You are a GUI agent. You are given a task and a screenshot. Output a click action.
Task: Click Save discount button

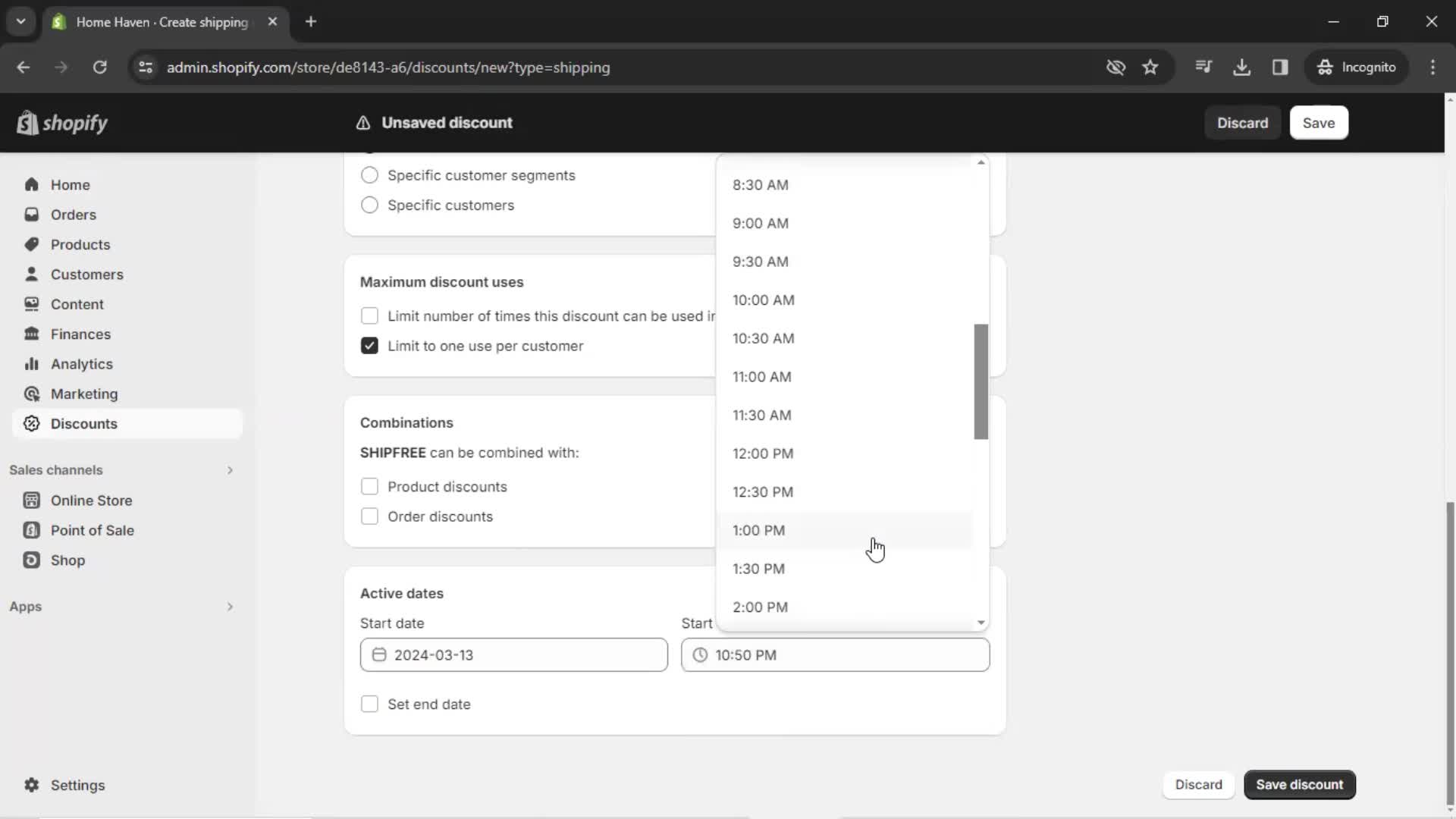1299,785
